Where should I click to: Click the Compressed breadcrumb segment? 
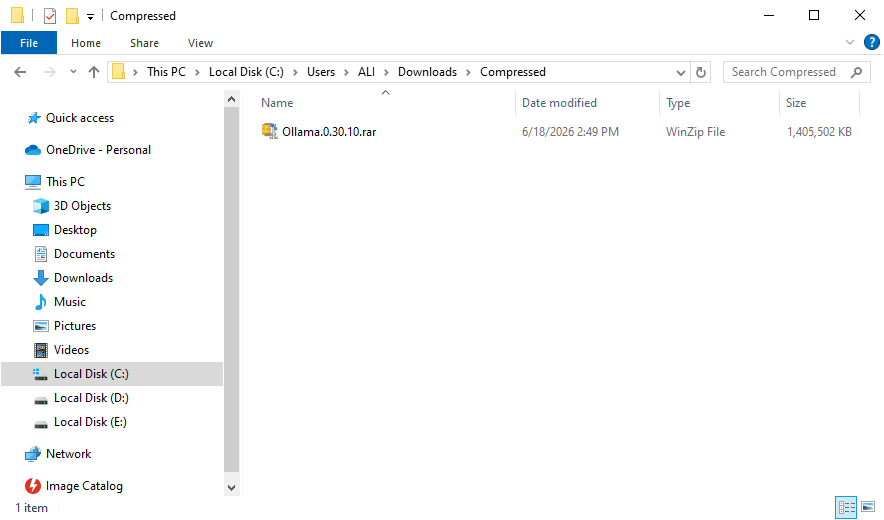[x=512, y=72]
